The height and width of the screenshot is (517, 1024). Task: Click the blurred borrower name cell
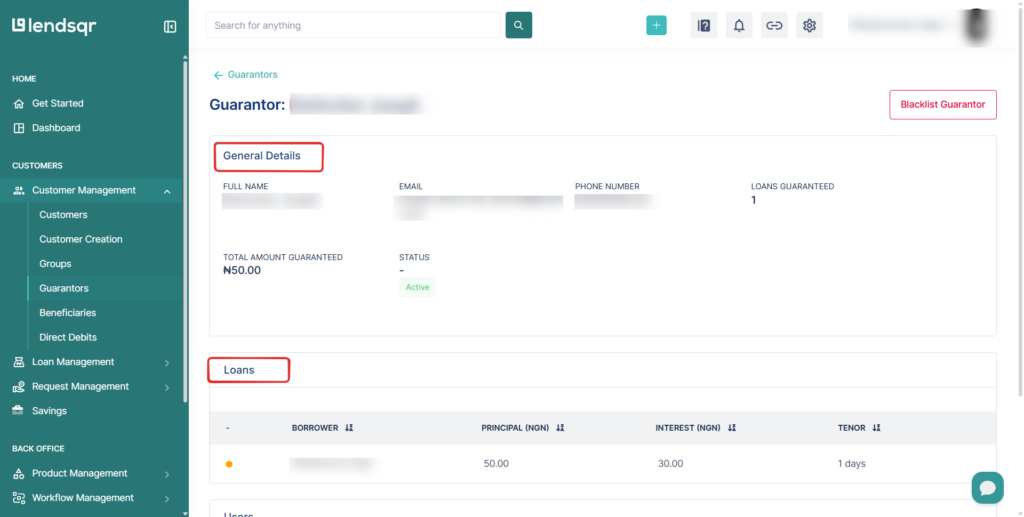pyautogui.click(x=332, y=463)
